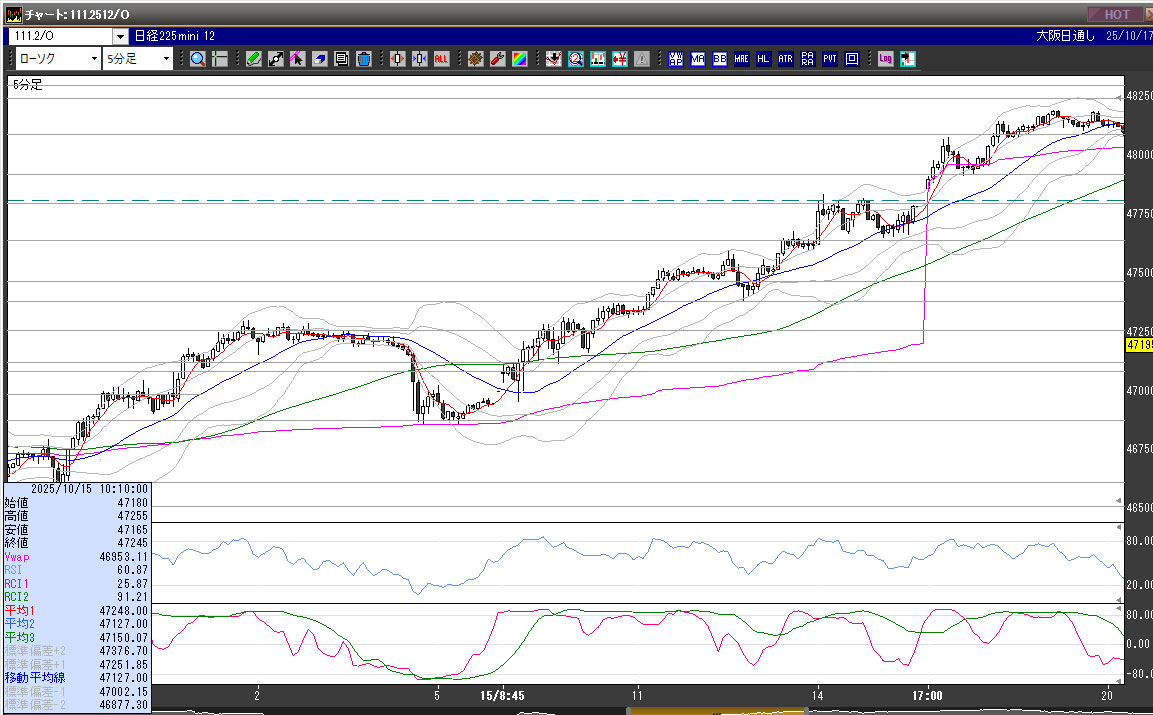
Task: Open the wrench settings icon
Action: (497, 59)
